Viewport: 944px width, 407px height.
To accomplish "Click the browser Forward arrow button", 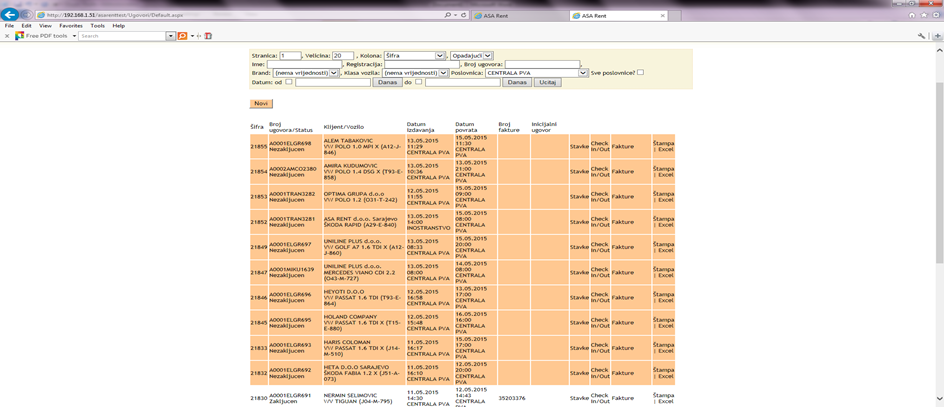I will [26, 15].
